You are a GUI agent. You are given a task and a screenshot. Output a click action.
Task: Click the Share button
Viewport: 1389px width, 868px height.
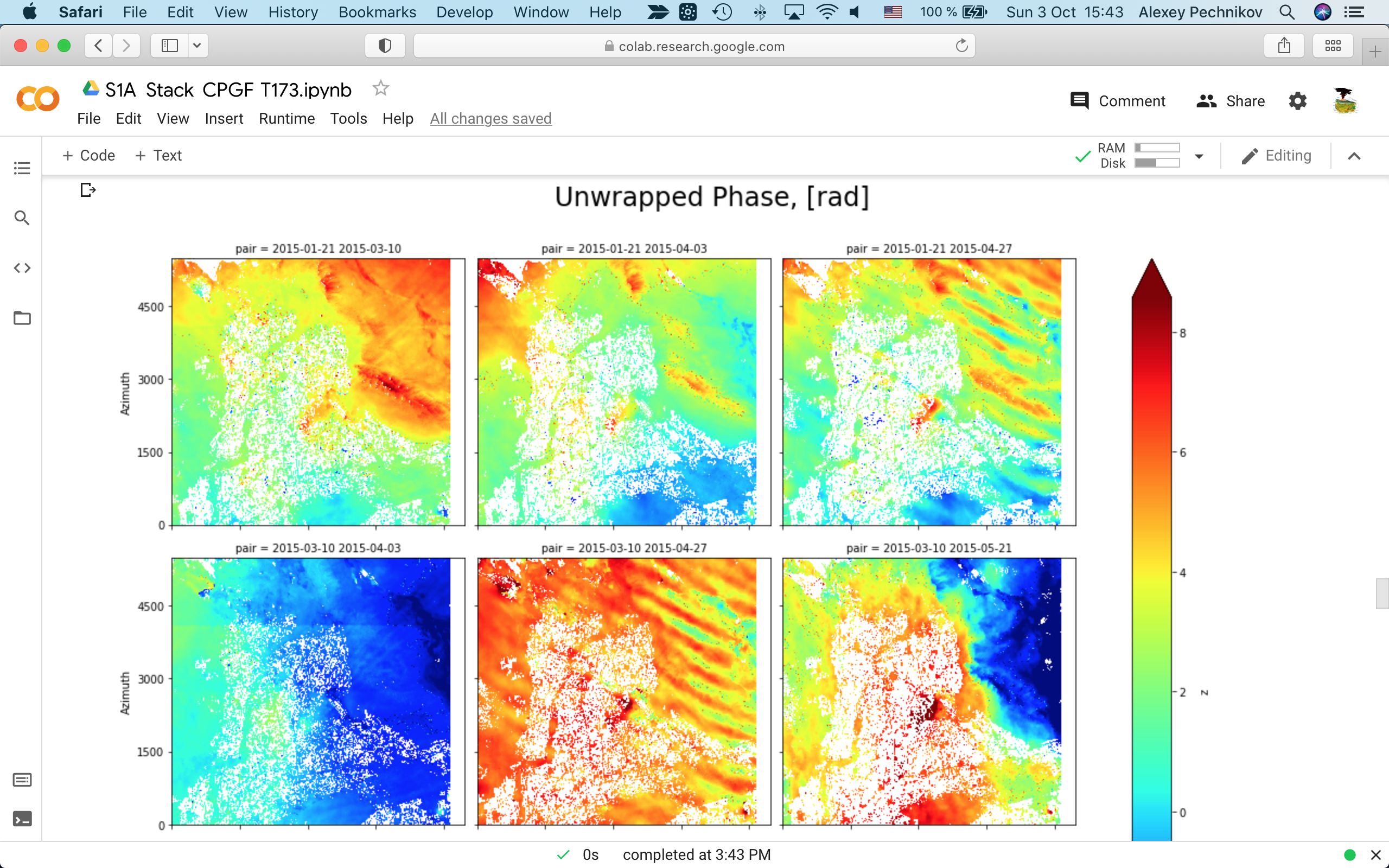(x=1231, y=101)
